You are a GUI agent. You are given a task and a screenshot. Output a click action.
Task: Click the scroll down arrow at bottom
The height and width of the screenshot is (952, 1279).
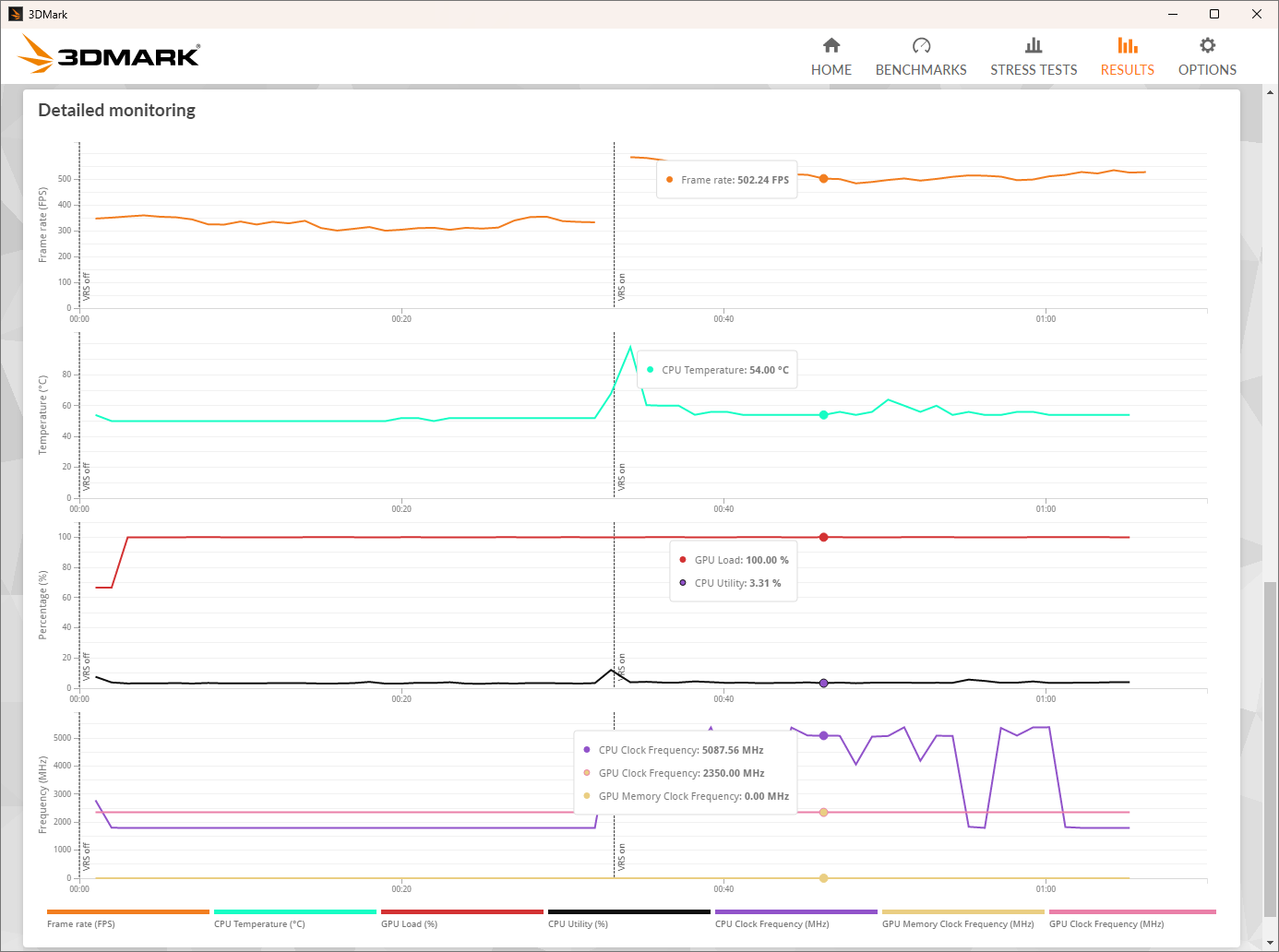point(1270,943)
